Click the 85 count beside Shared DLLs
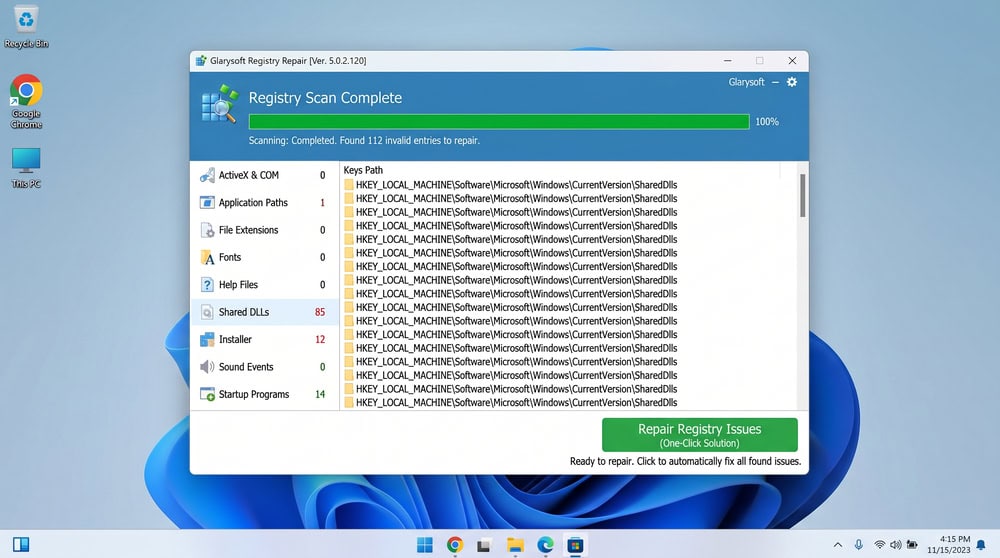 (x=320, y=312)
